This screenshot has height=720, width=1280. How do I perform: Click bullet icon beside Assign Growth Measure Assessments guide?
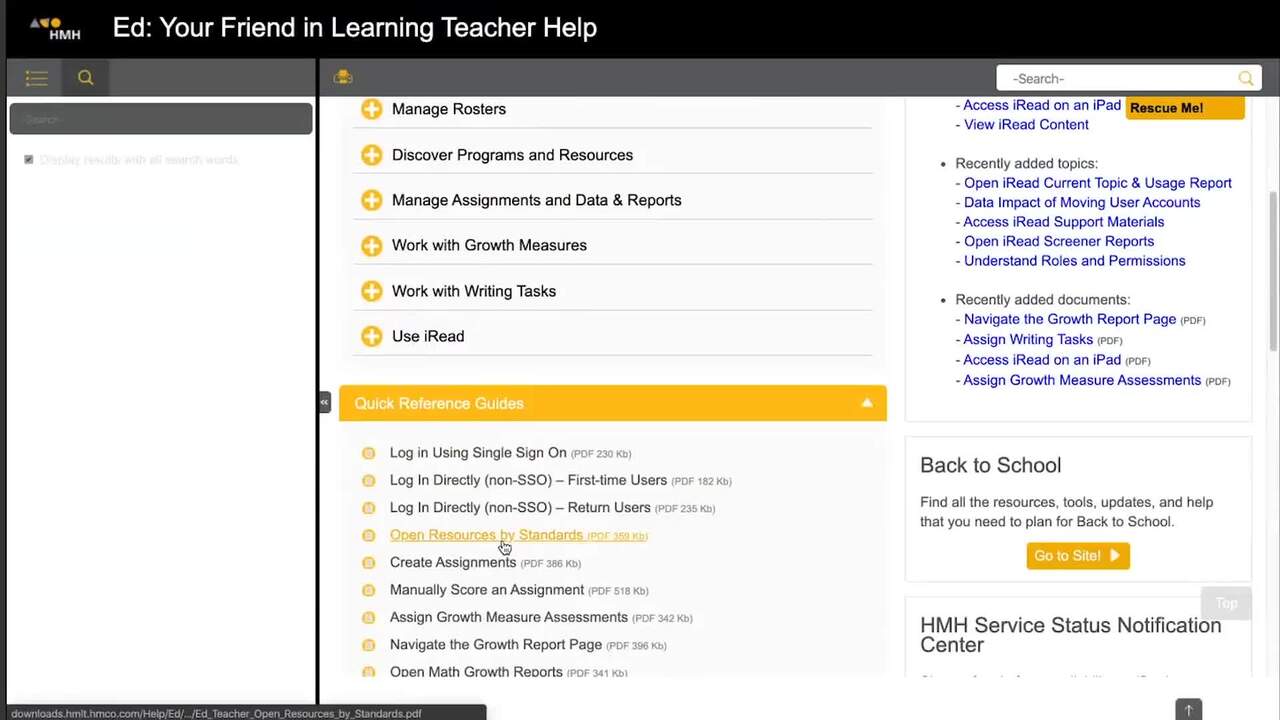368,618
